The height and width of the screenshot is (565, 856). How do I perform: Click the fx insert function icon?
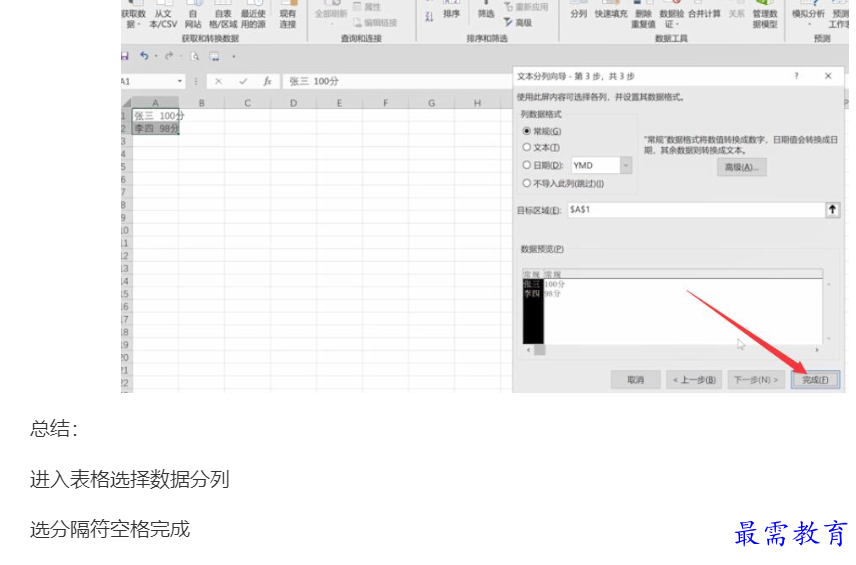(268, 81)
